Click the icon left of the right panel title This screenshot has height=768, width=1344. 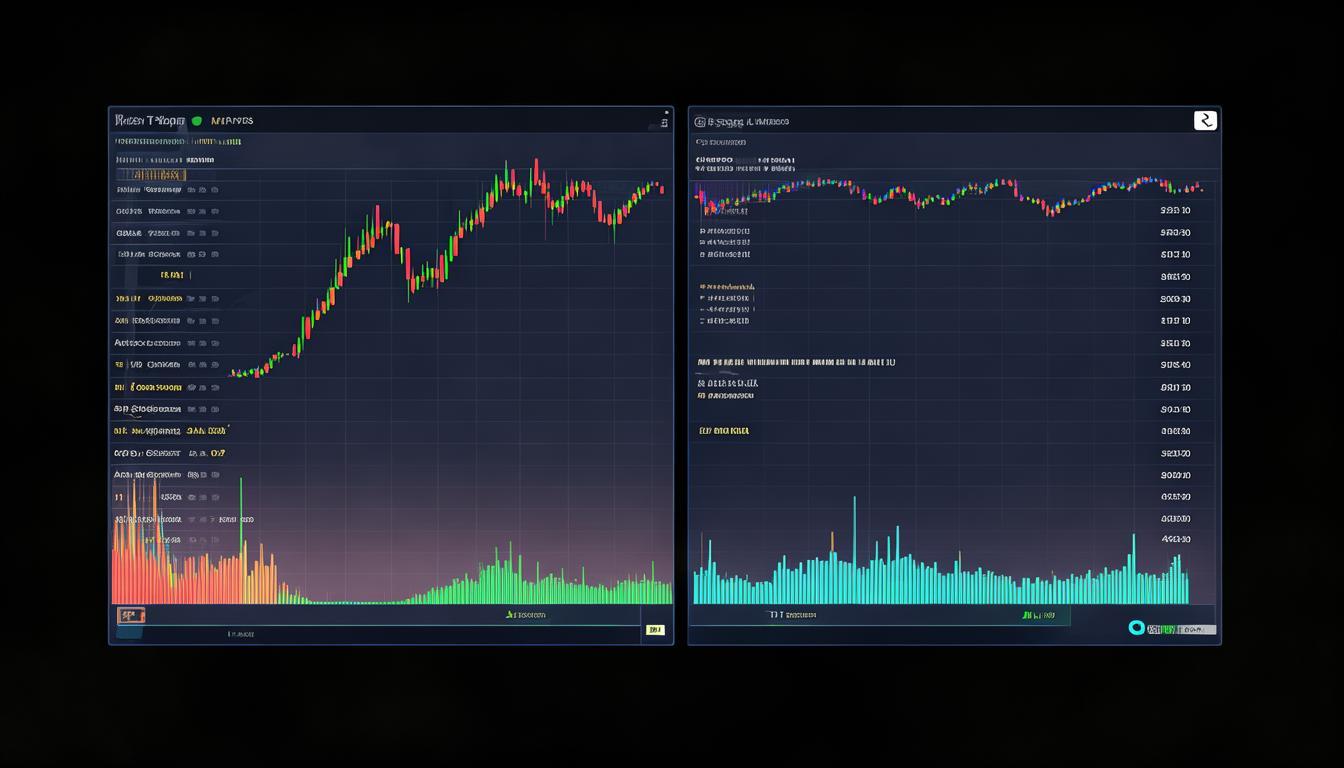[698, 122]
